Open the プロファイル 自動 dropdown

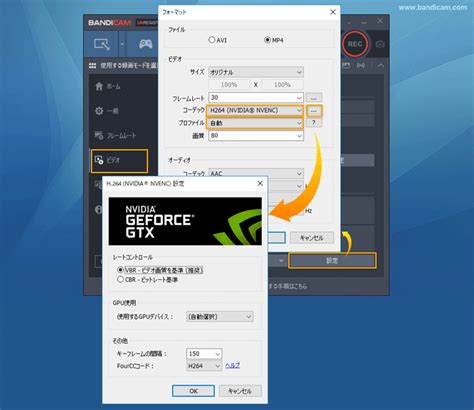pos(255,123)
